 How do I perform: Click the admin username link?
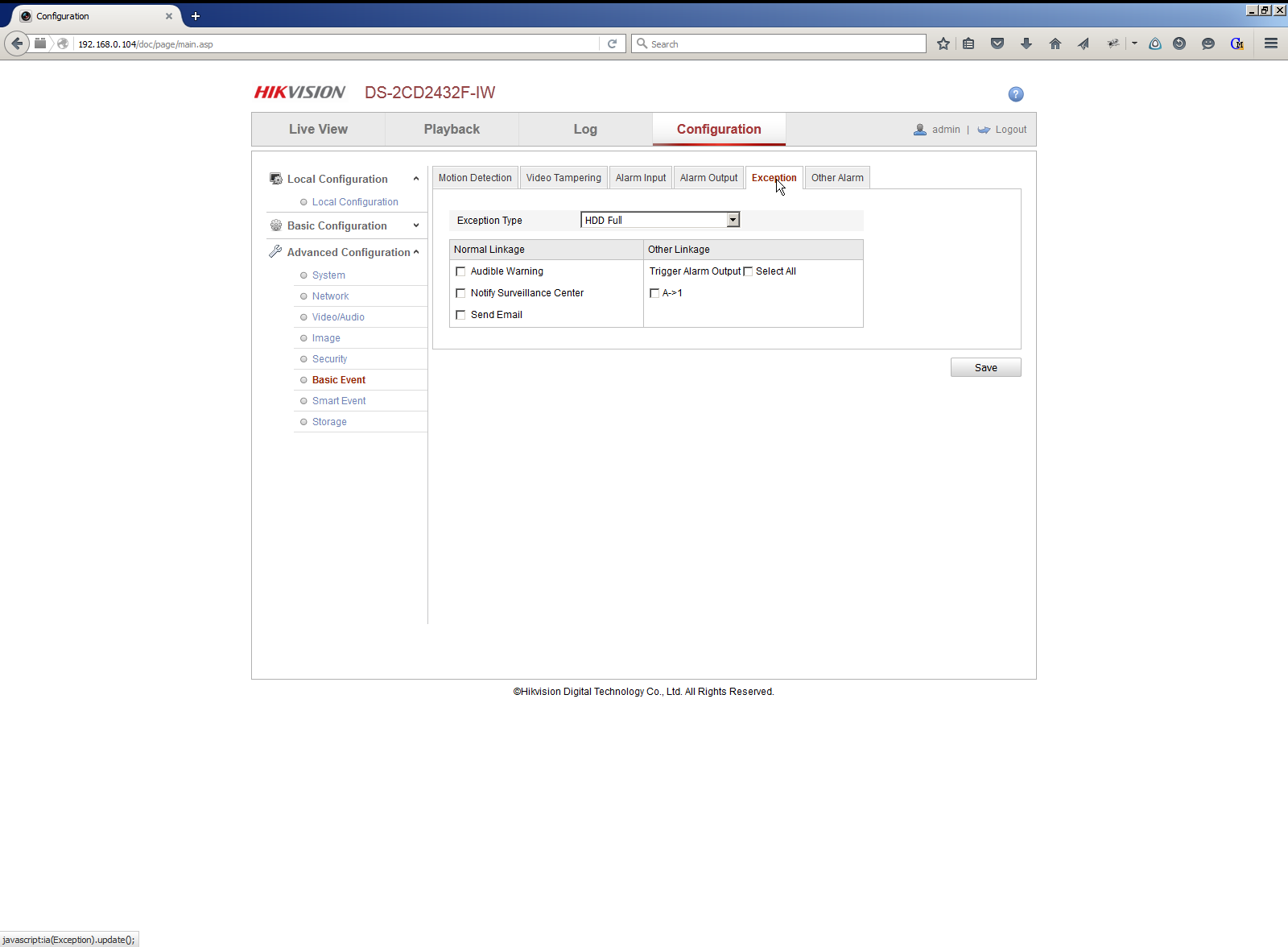pyautogui.click(x=946, y=130)
